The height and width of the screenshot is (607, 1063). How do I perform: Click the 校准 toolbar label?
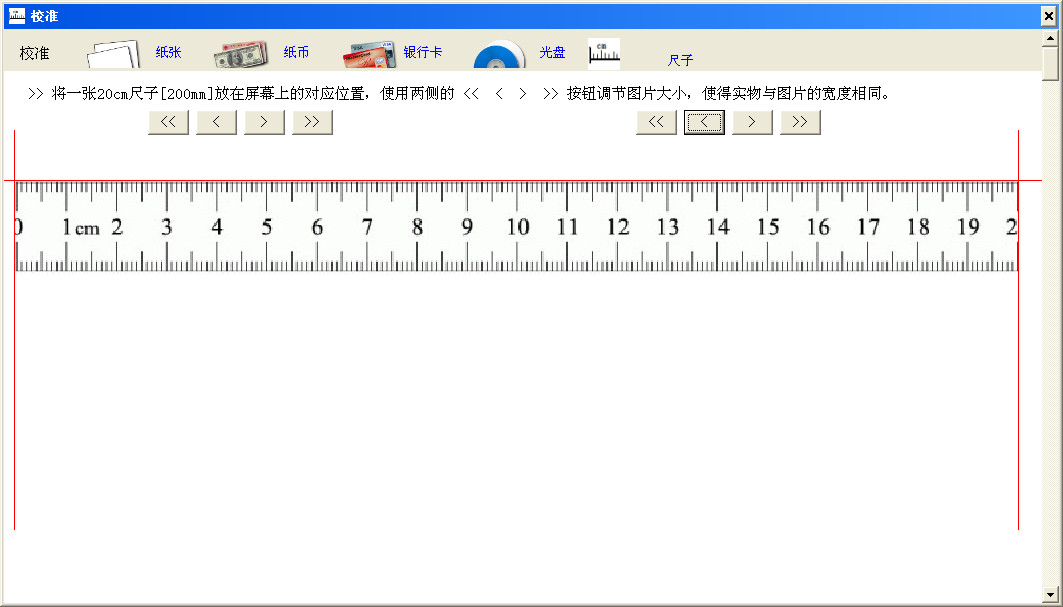(35, 53)
